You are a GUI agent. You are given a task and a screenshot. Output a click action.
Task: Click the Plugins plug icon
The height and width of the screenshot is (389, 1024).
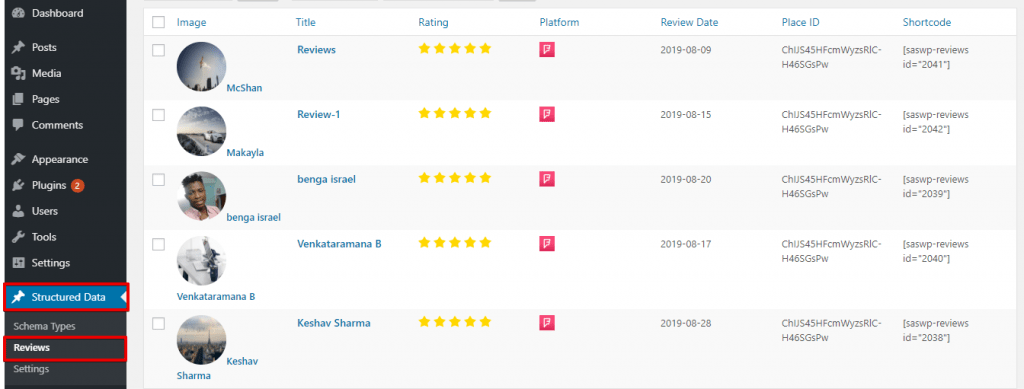point(18,185)
